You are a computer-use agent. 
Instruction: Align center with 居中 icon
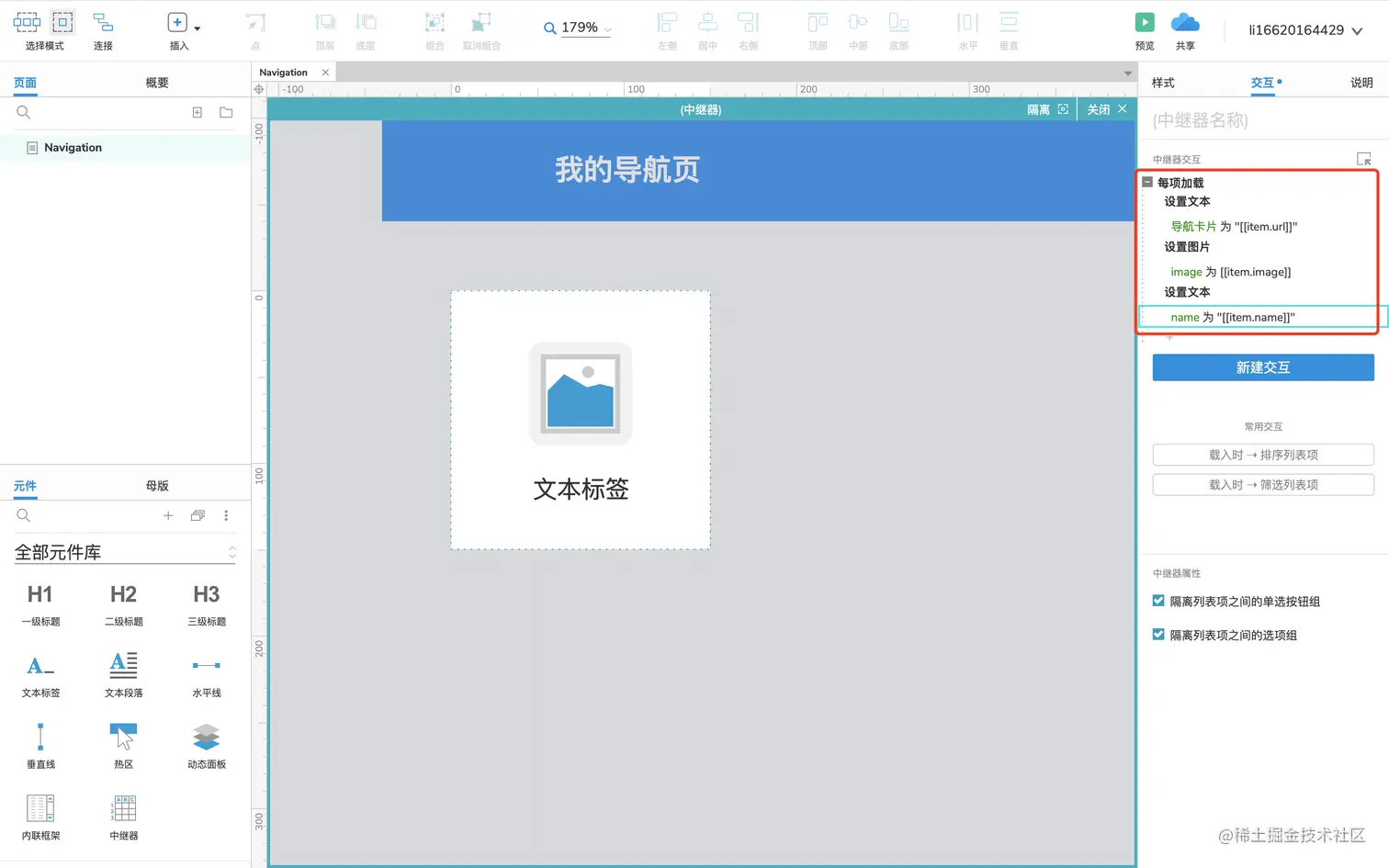pos(707,22)
